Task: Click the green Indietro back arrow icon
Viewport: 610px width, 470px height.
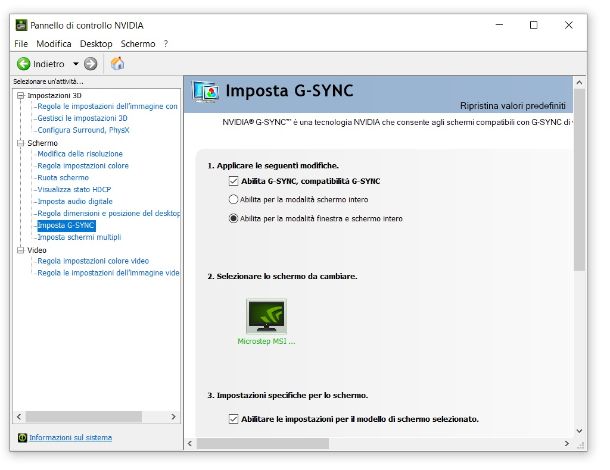Action: (23, 64)
